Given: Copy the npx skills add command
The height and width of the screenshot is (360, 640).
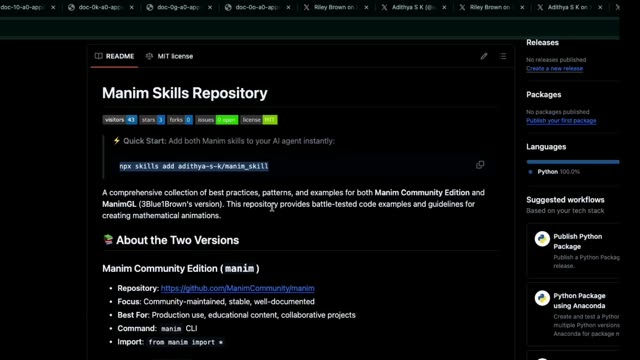Looking at the screenshot, I should pyautogui.click(x=480, y=165).
